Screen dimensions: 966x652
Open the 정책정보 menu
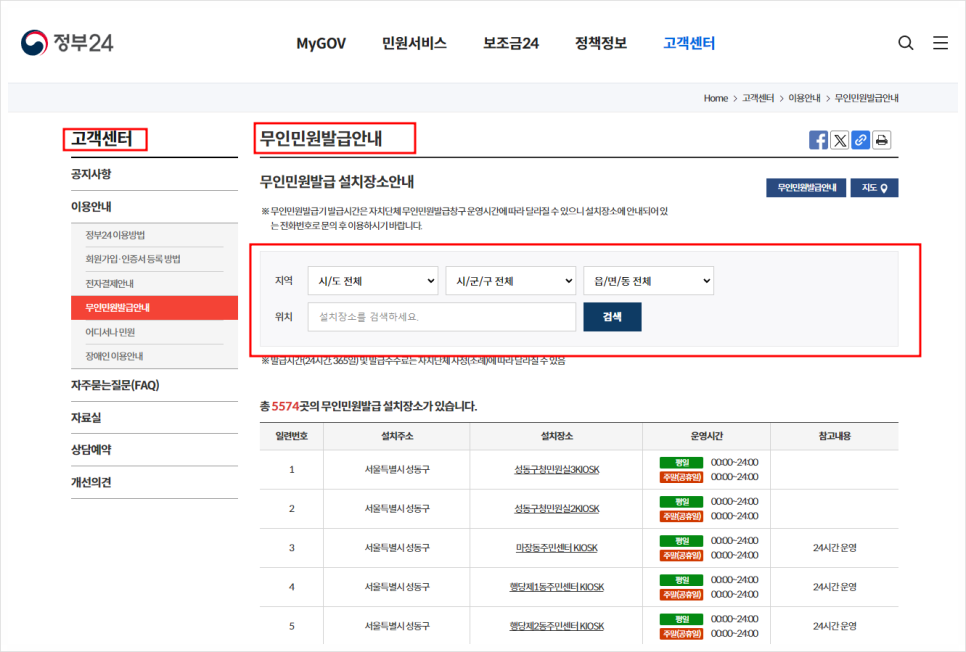coord(598,43)
